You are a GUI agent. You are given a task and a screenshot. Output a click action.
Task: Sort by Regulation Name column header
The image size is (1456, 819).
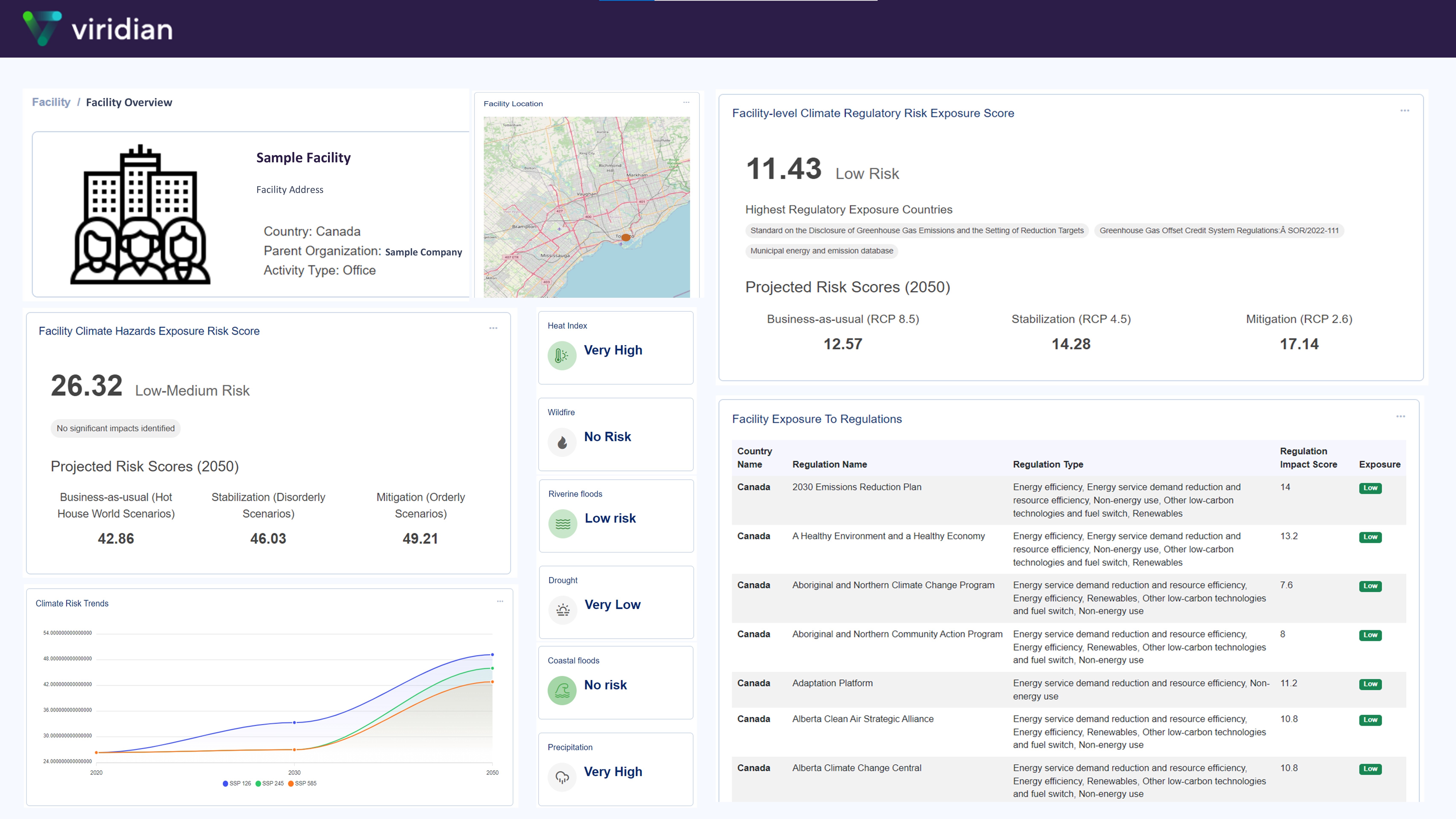(x=830, y=465)
